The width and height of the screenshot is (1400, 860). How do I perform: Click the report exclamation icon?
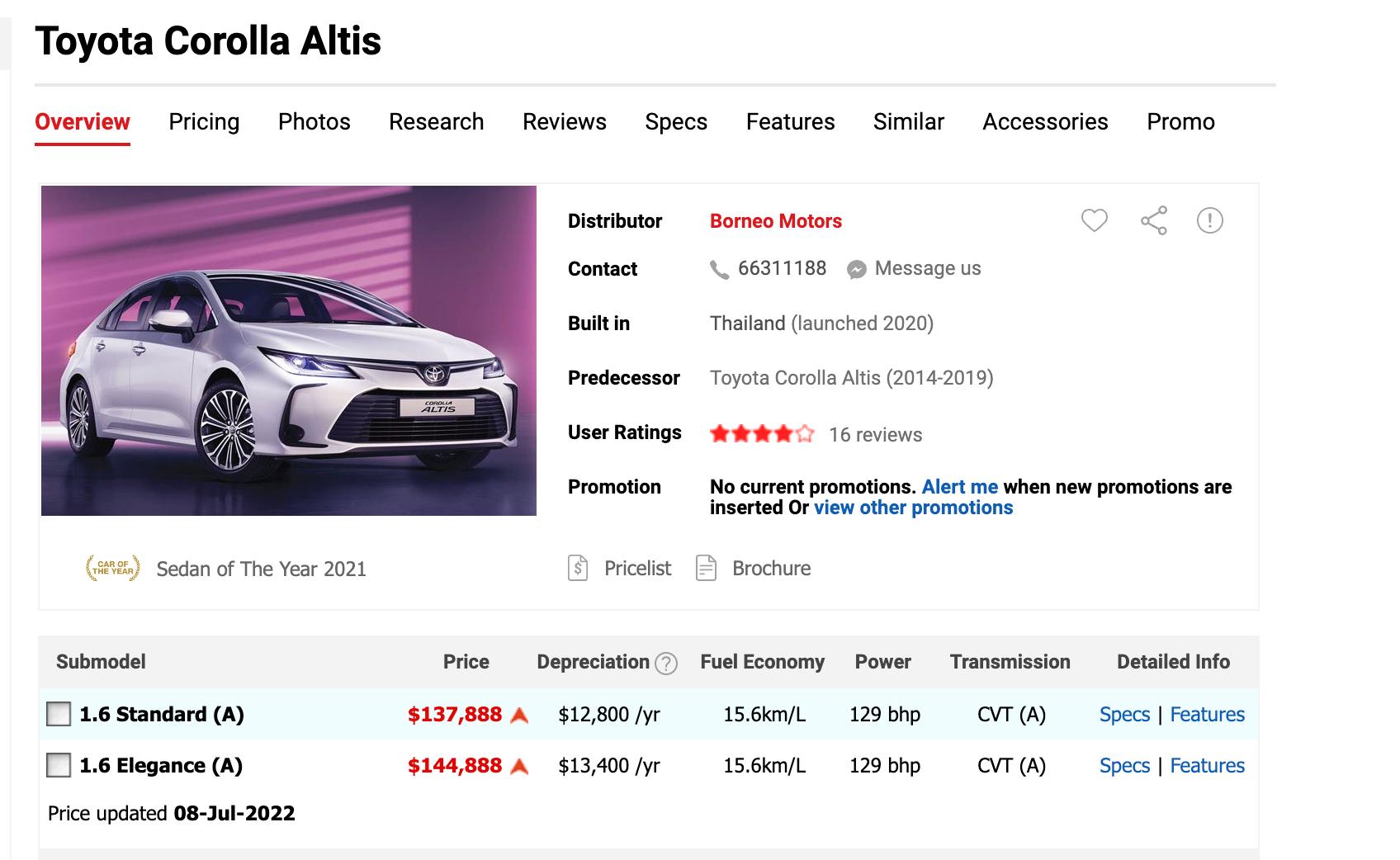(x=1209, y=220)
